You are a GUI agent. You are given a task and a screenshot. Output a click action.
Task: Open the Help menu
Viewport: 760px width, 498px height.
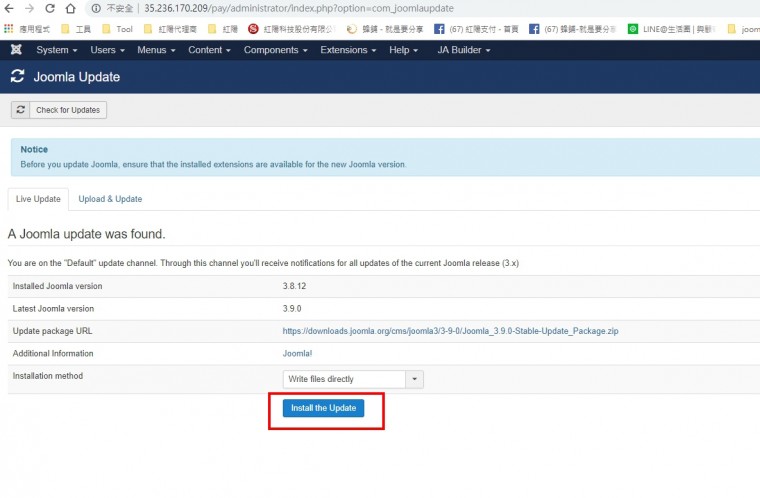[x=403, y=50]
